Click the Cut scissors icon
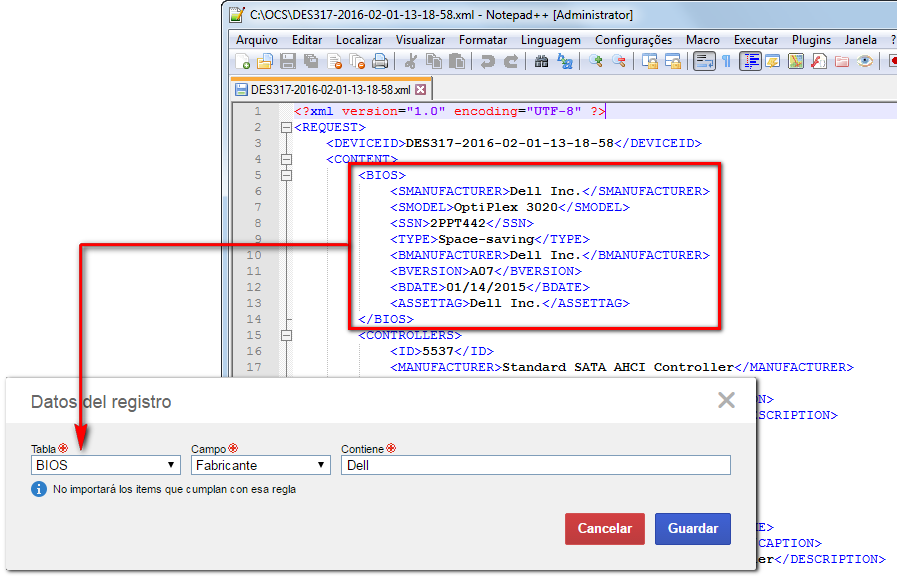 pos(410,61)
